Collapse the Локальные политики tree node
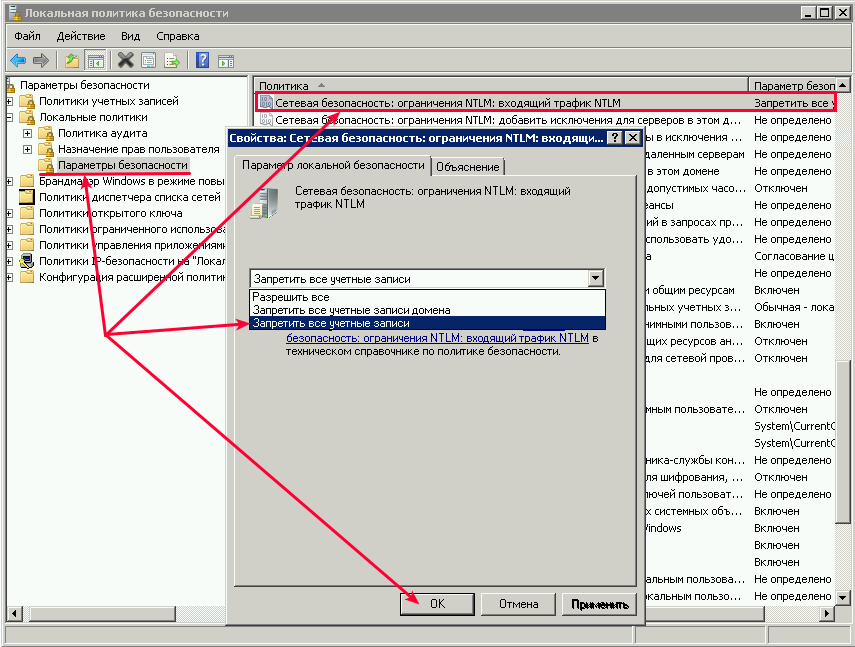Screen dimensions: 855x647 pos(10,118)
